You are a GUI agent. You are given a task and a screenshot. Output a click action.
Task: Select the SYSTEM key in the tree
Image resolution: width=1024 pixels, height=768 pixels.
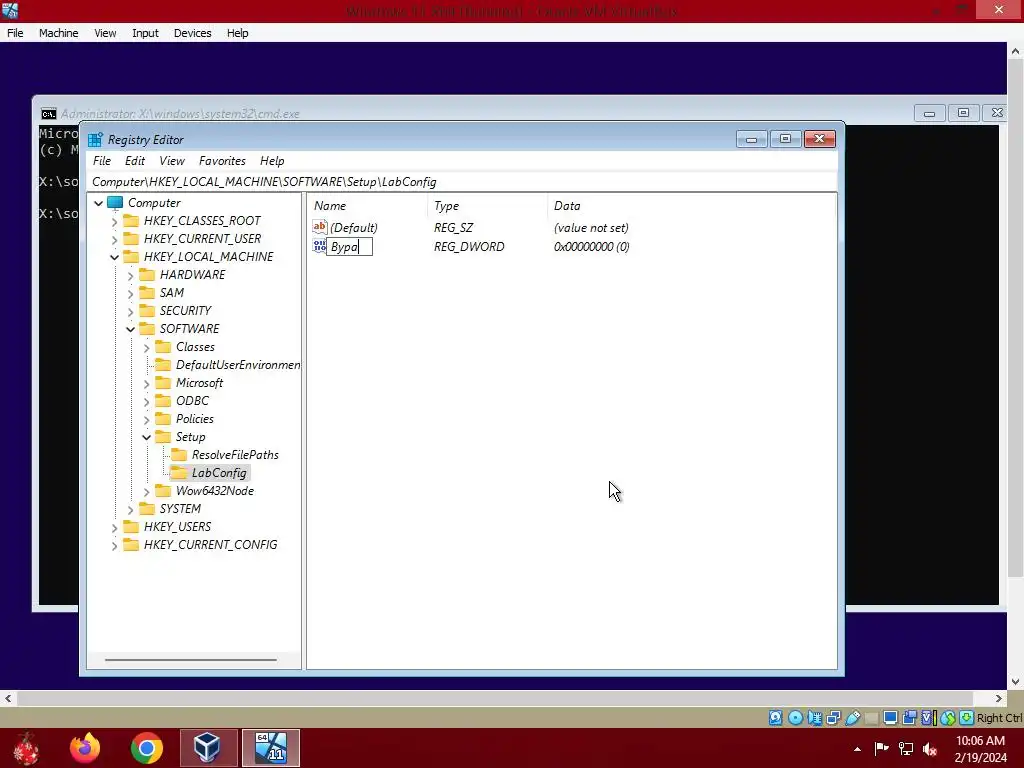(180, 509)
